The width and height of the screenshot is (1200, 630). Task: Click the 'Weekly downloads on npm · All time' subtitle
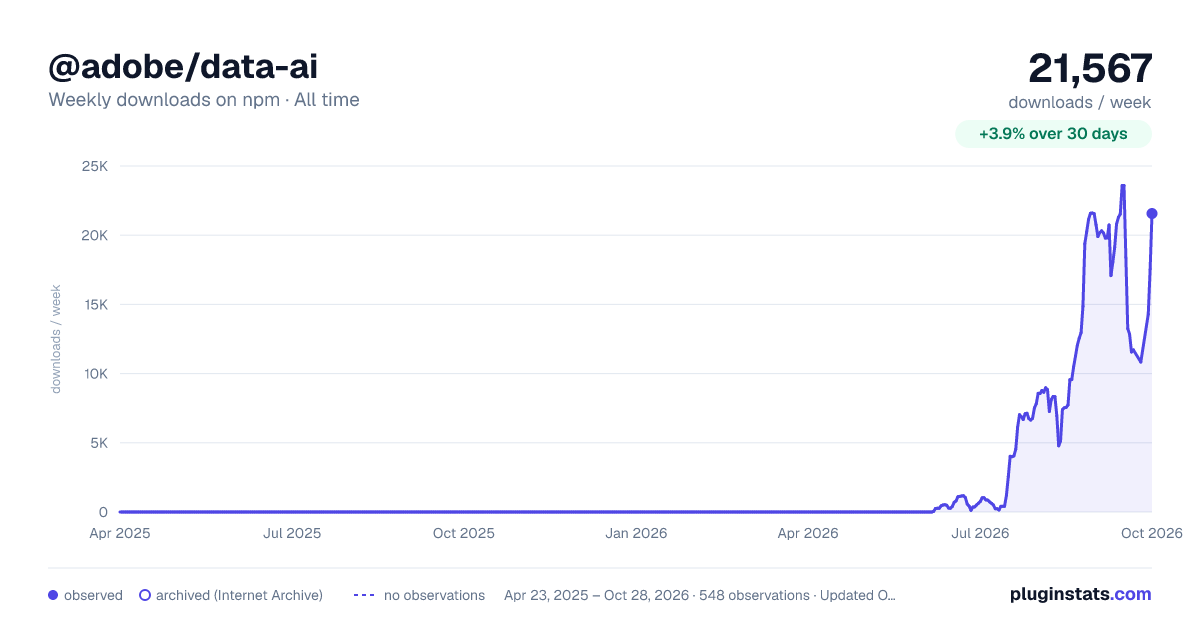[x=204, y=100]
